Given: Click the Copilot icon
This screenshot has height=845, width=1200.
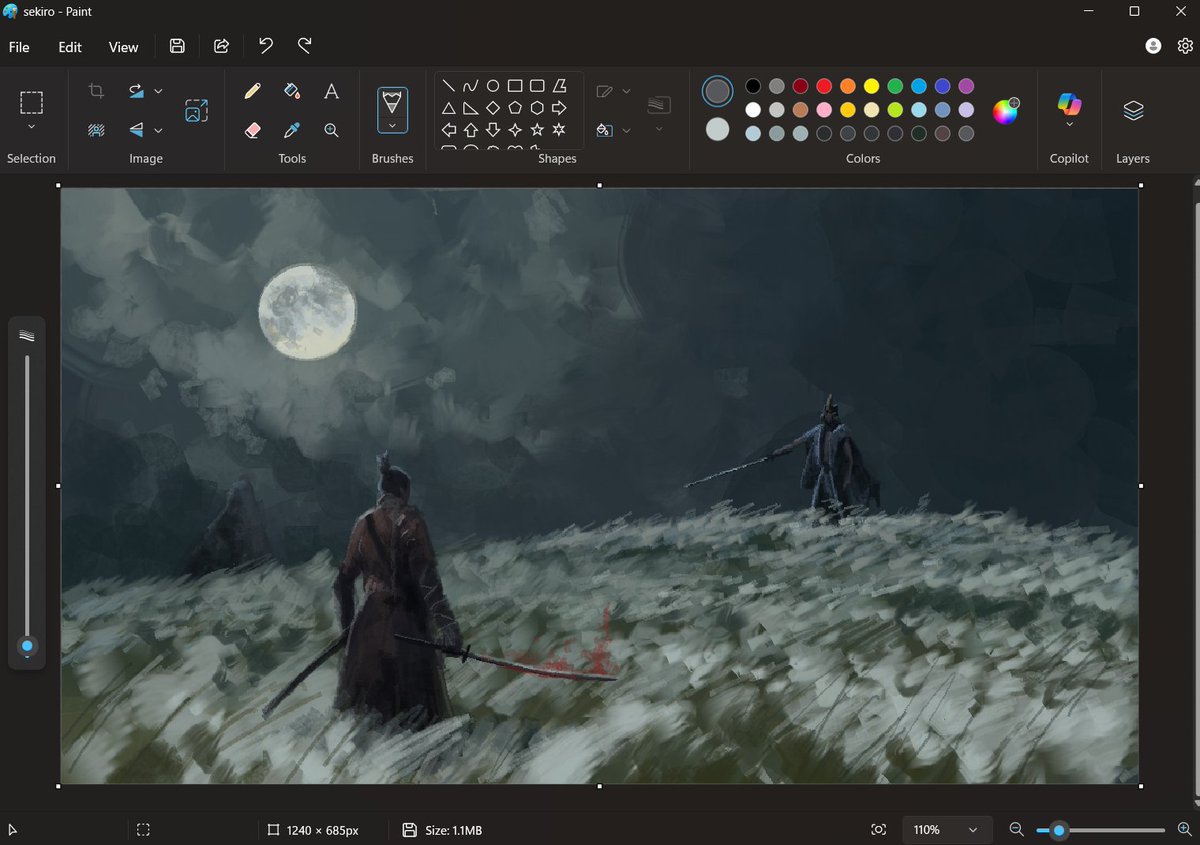Looking at the screenshot, I should 1069,103.
